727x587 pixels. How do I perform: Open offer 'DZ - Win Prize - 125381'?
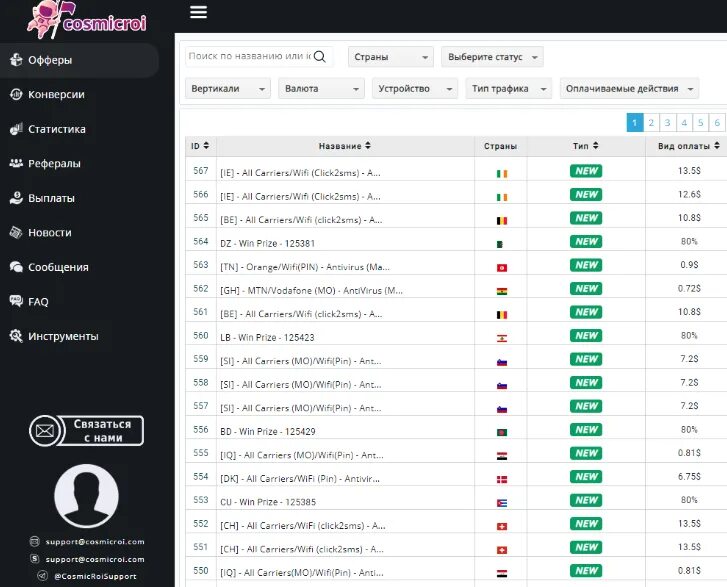tap(268, 243)
